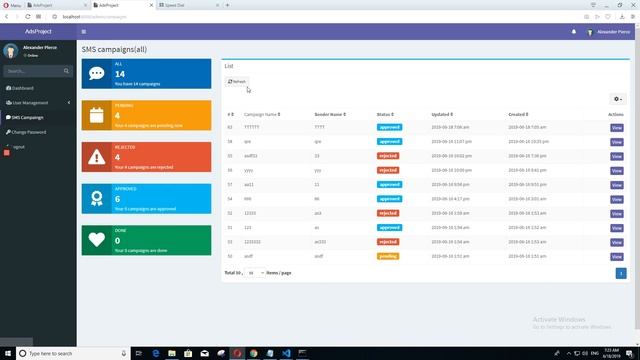
Task: Open File Explorer from the taskbar
Action: tap(172, 353)
